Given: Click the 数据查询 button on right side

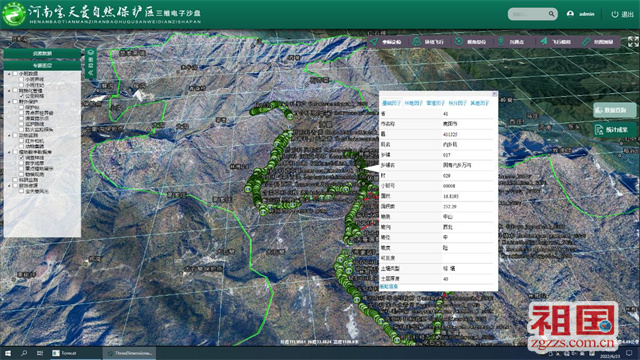Looking at the screenshot, I should point(615,110).
